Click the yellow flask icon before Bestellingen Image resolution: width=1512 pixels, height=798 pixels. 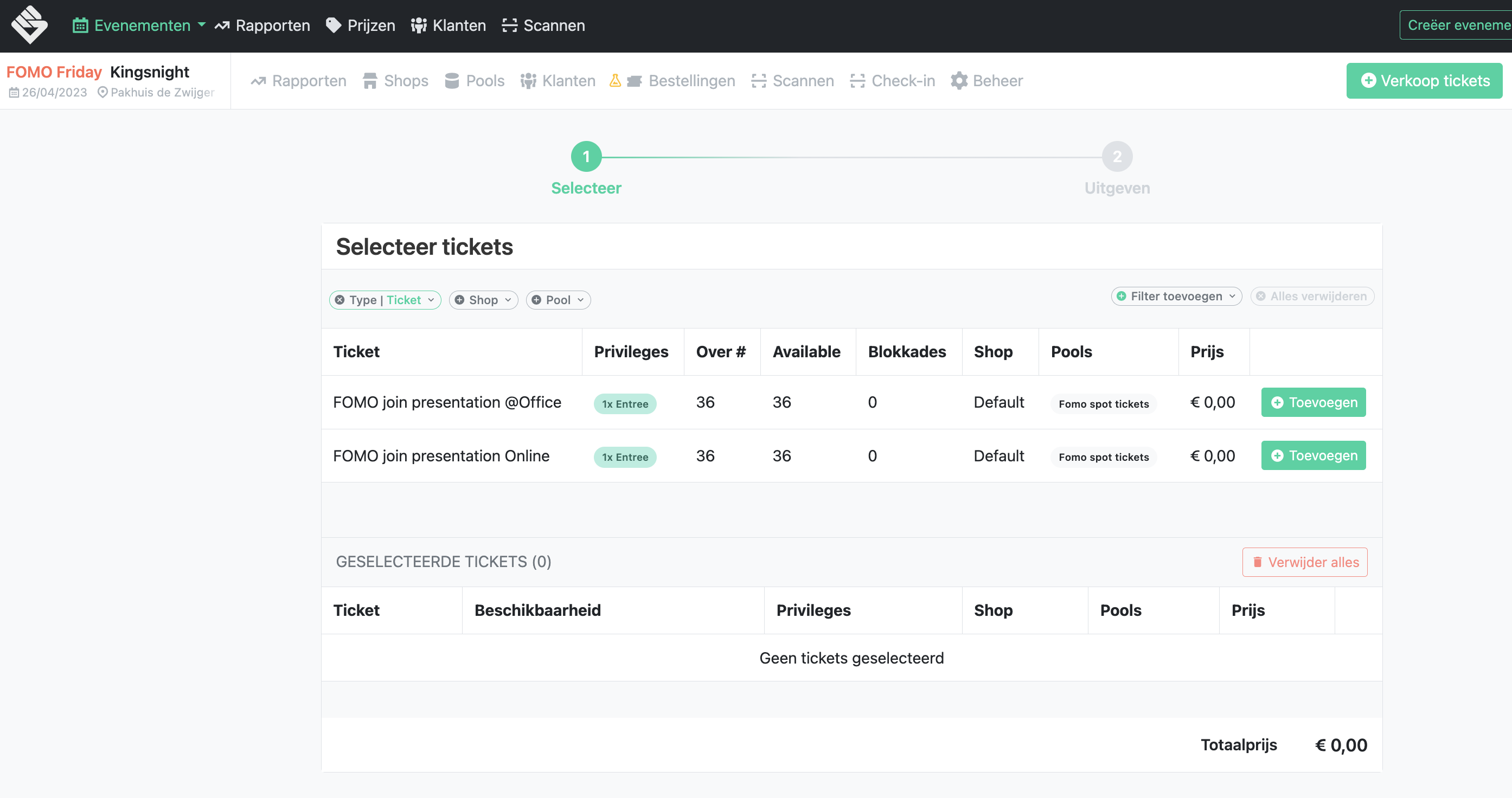[x=615, y=80]
